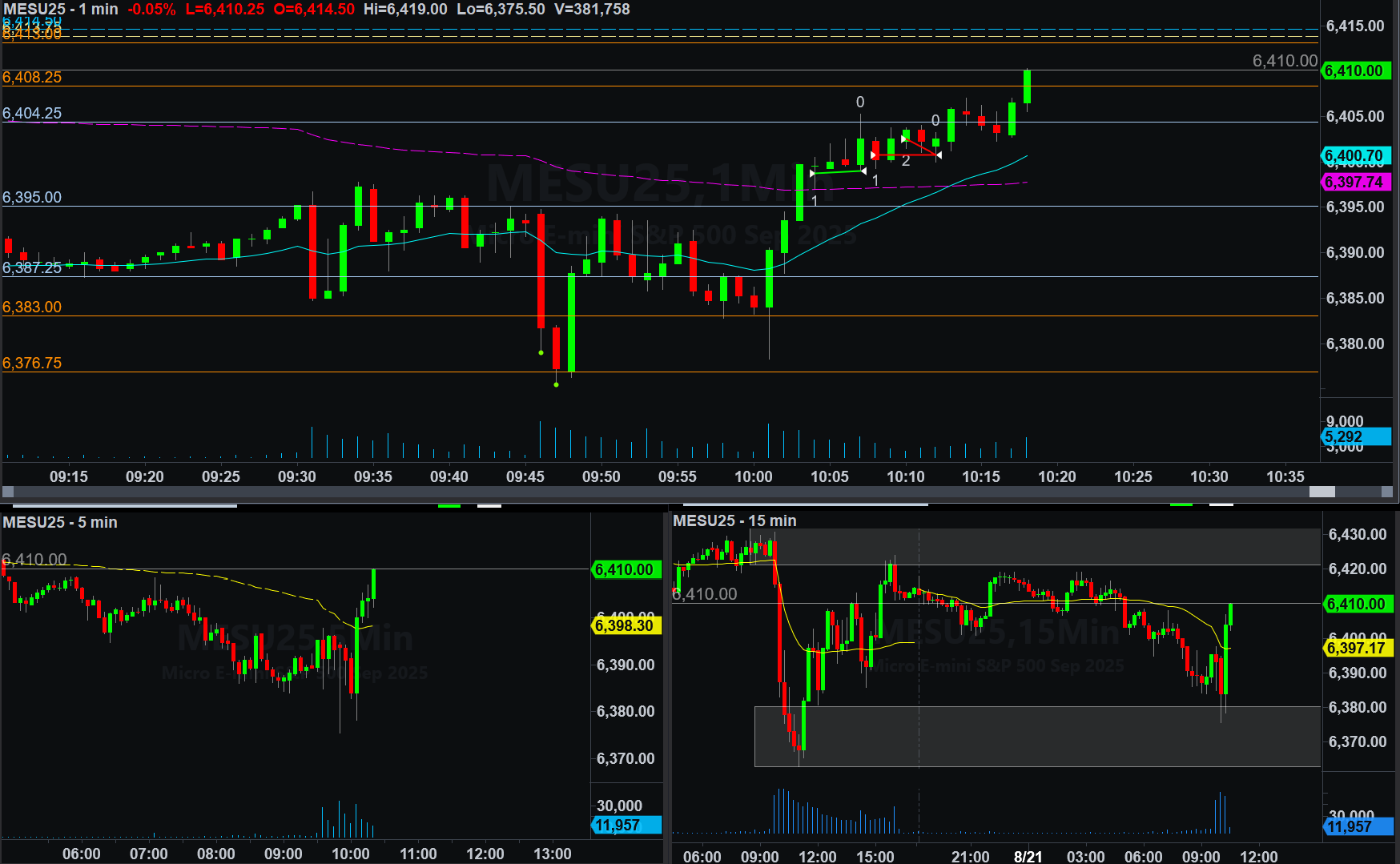The height and width of the screenshot is (864, 1400).
Task: Select the orange 6,408.25 price level label
Action: (32, 78)
